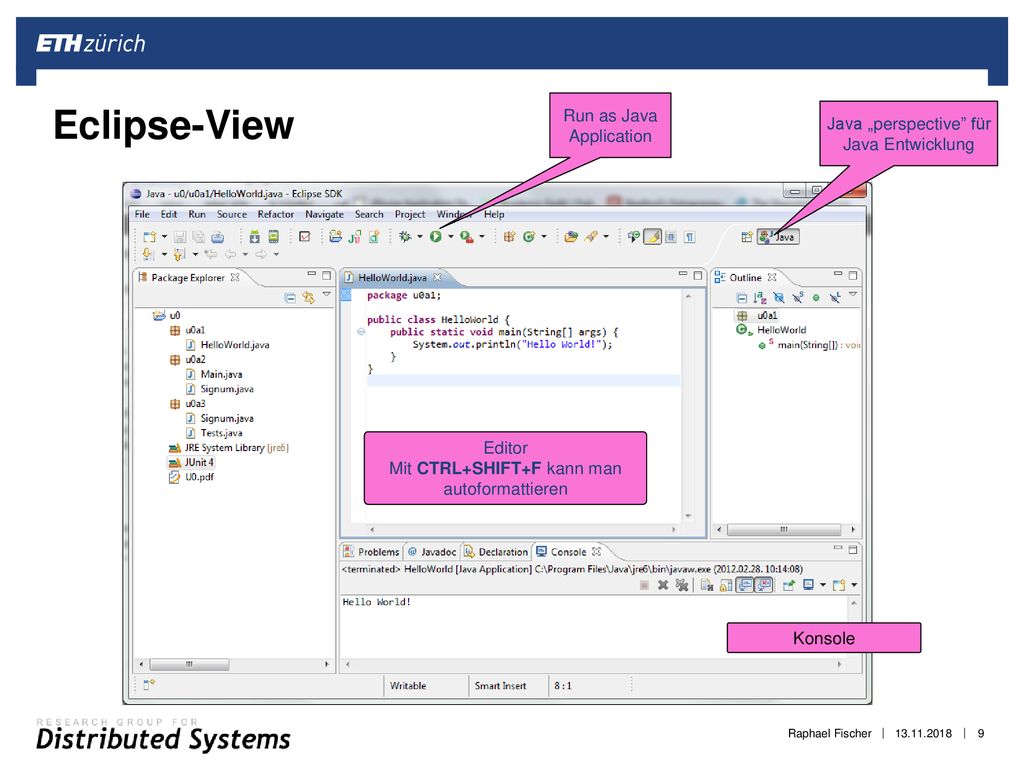
Task: Open the Refactor menu
Action: tap(276, 214)
